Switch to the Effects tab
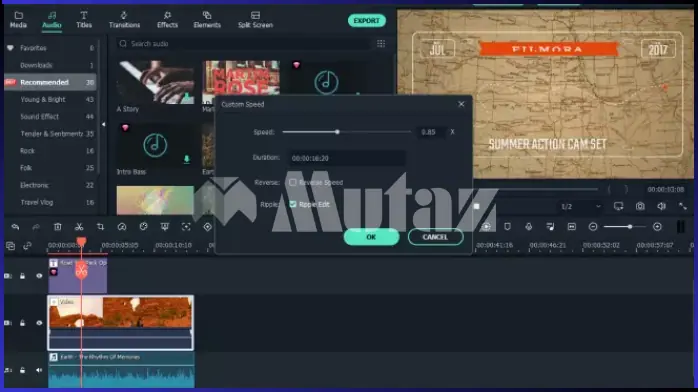This screenshot has height=392, width=698. 167,20
